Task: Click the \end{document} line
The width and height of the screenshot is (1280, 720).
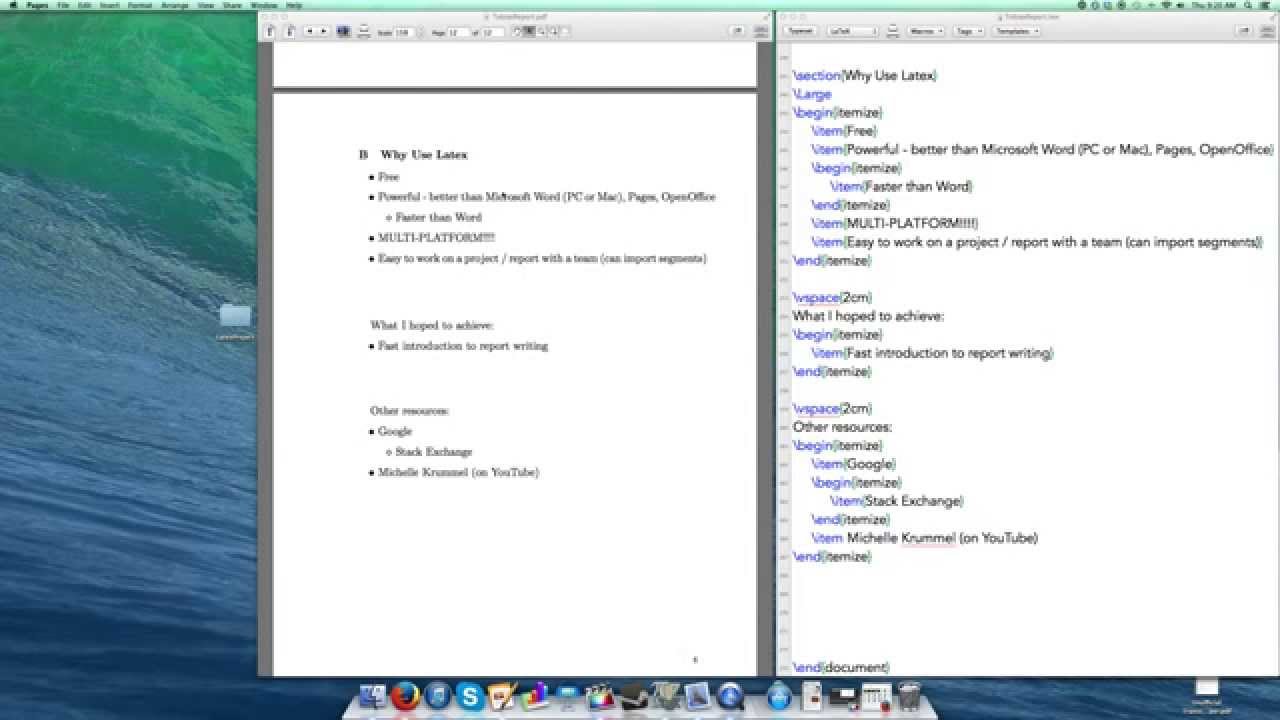Action: 841,667
